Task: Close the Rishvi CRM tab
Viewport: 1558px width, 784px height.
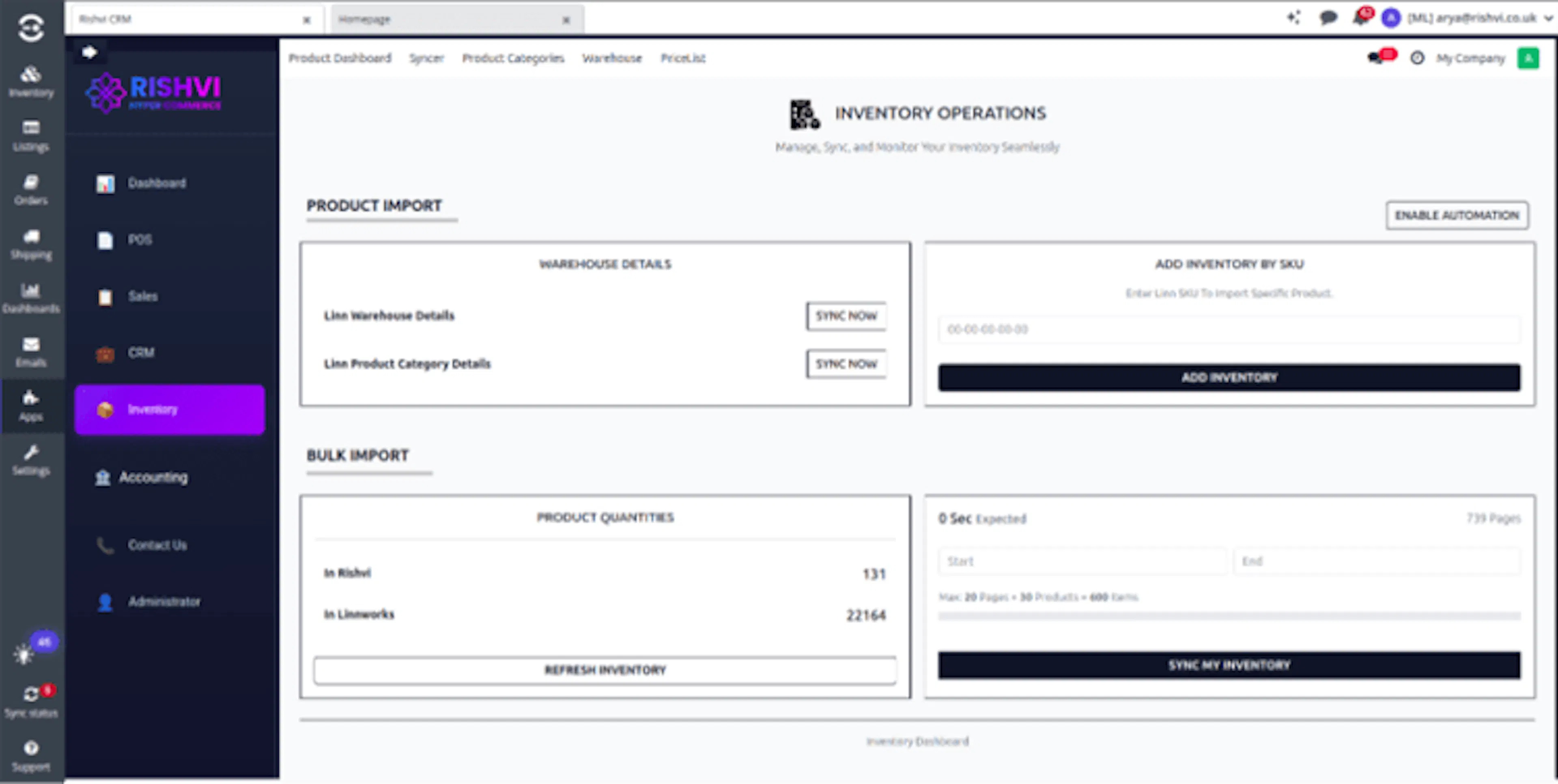Action: pyautogui.click(x=307, y=20)
